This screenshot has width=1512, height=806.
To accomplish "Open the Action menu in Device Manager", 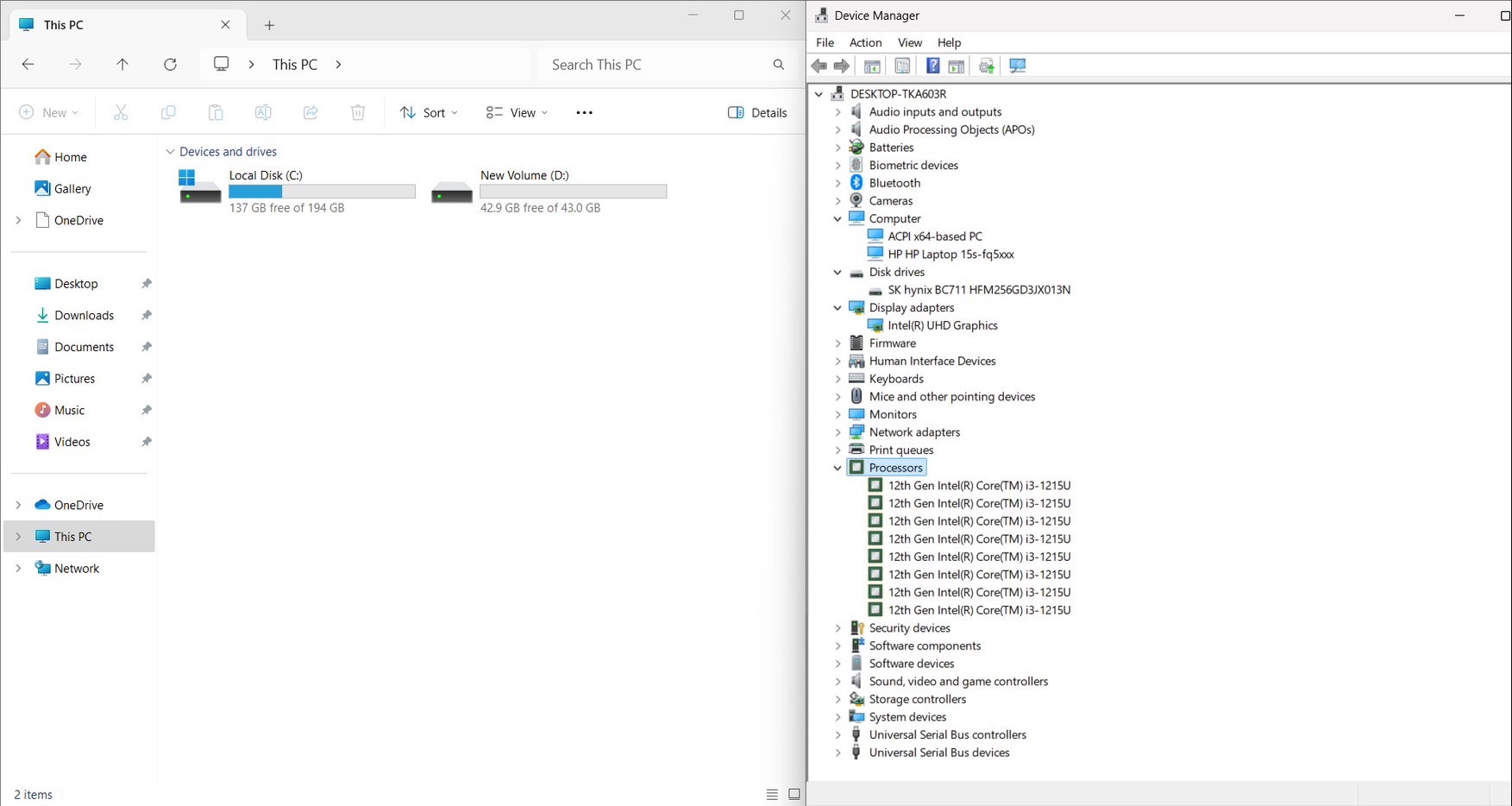I will tap(865, 42).
